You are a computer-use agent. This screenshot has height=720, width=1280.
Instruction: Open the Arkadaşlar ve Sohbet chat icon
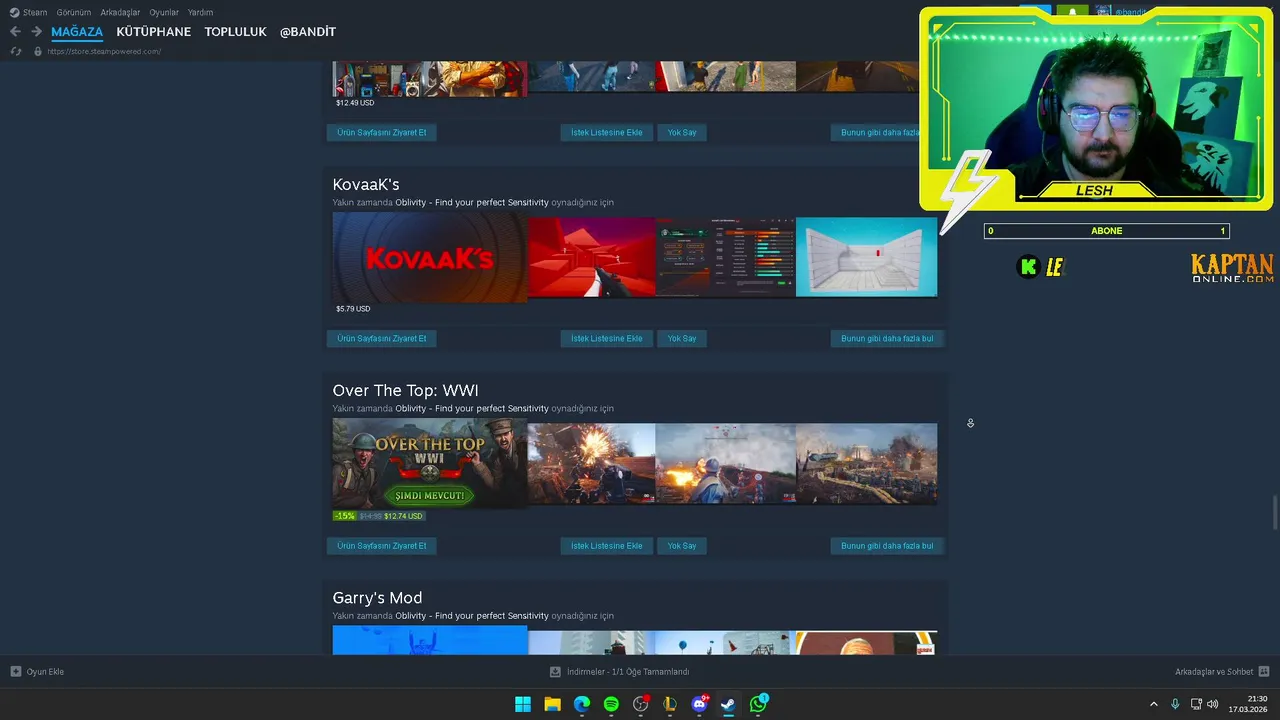pyautogui.click(x=1264, y=672)
